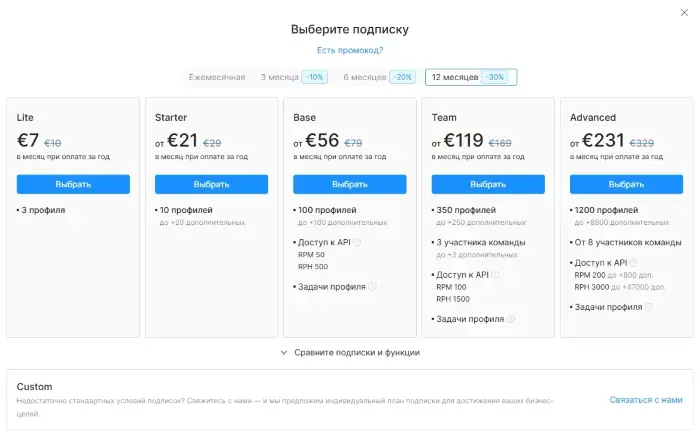
Task: Open help icon beside Advanced profile tasks
Action: [x=649, y=307]
